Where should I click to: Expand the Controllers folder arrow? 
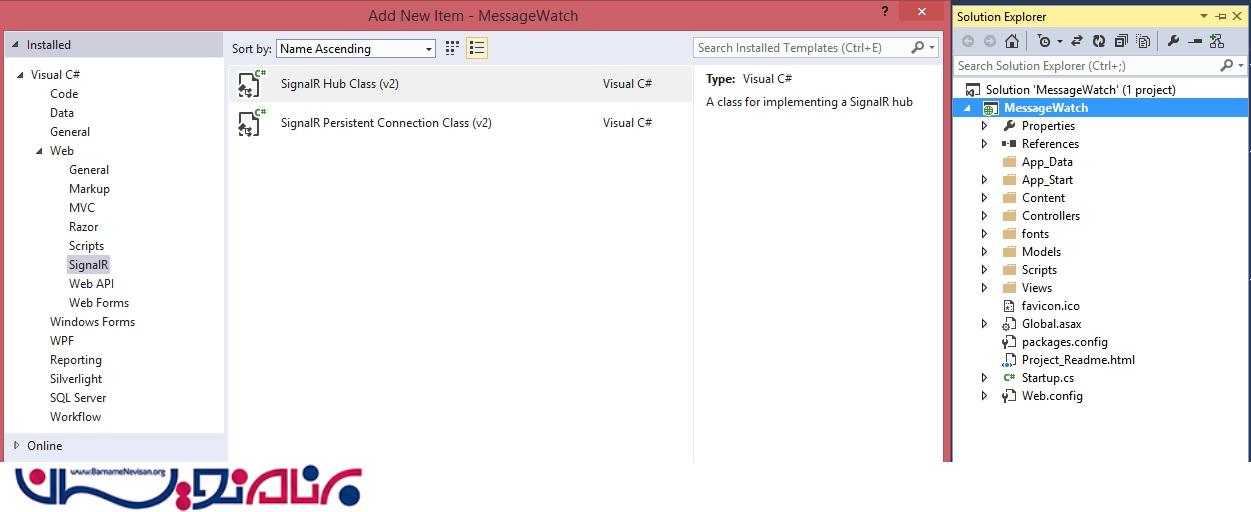(x=984, y=216)
